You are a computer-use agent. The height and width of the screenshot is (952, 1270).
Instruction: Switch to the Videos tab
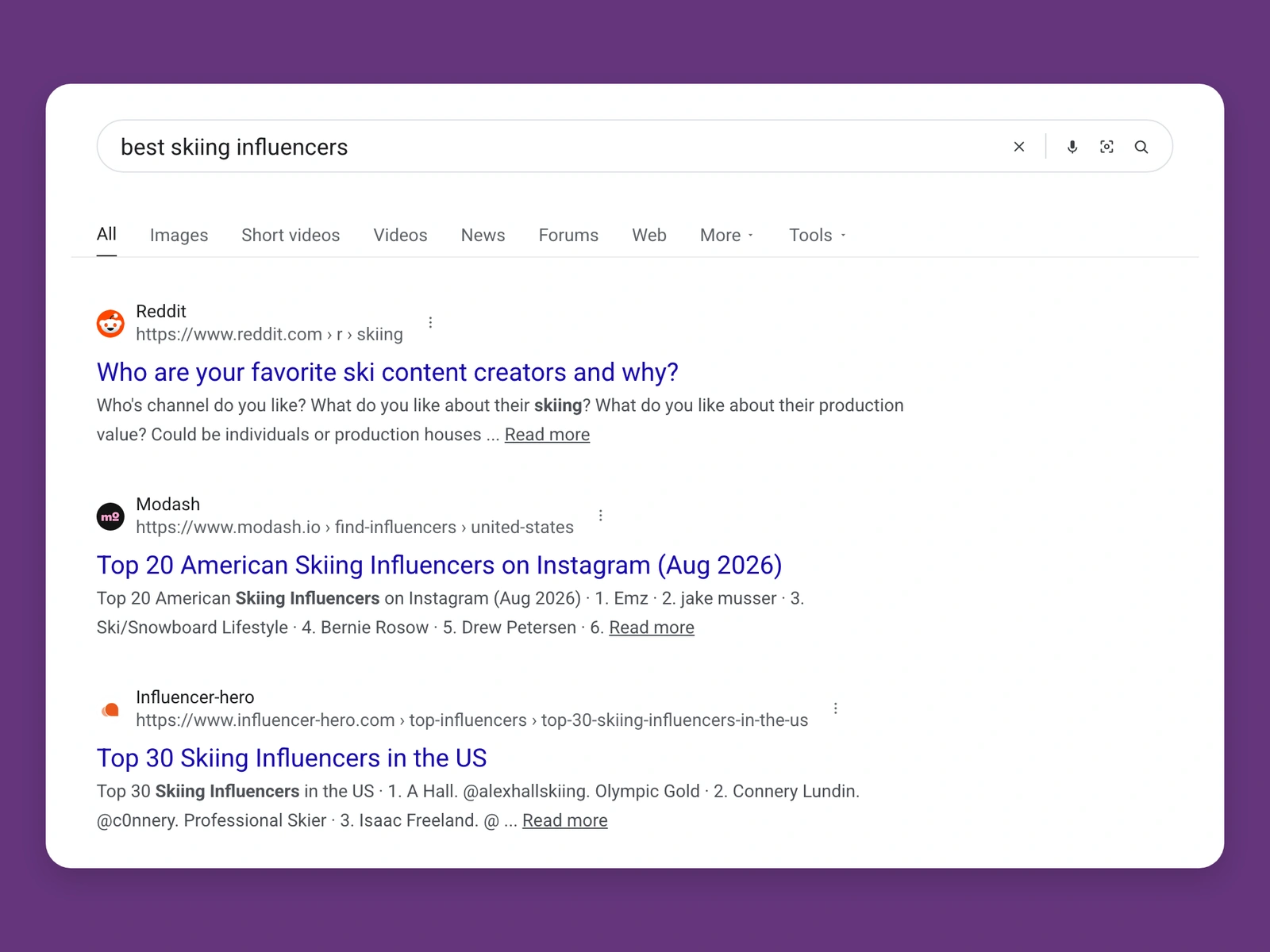400,236
